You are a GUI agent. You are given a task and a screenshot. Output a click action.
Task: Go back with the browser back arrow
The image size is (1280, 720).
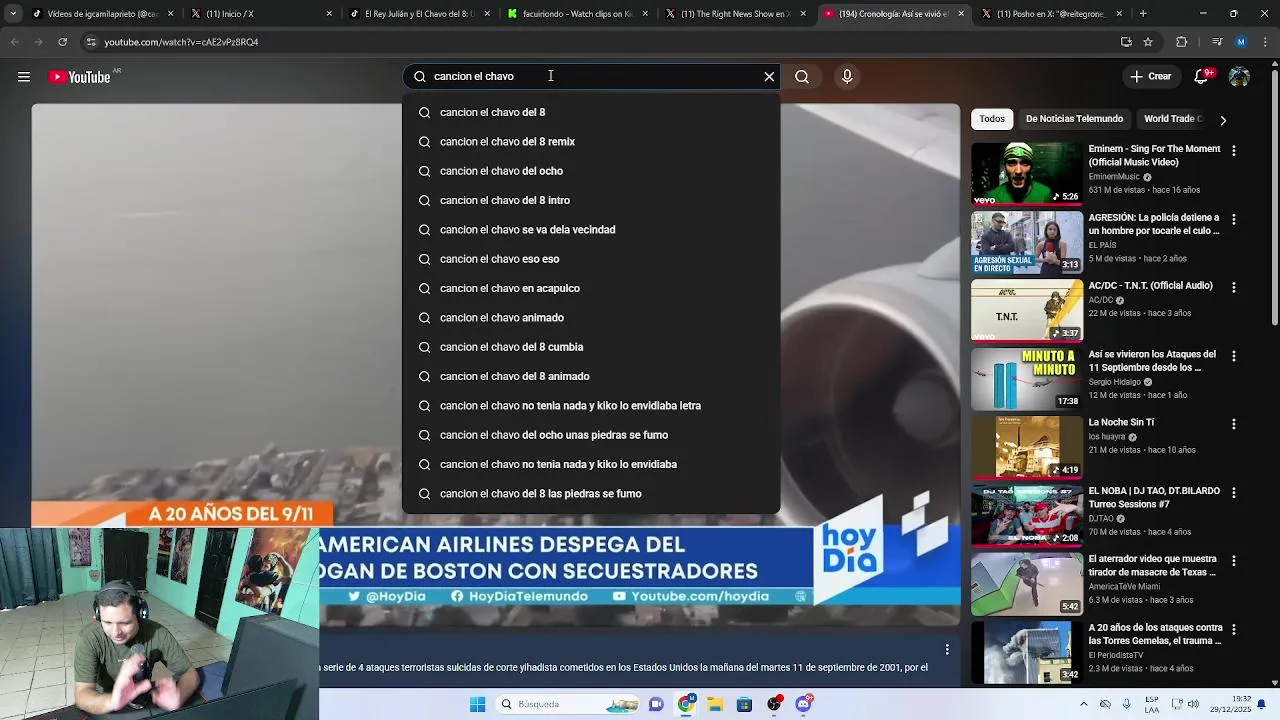point(14,42)
